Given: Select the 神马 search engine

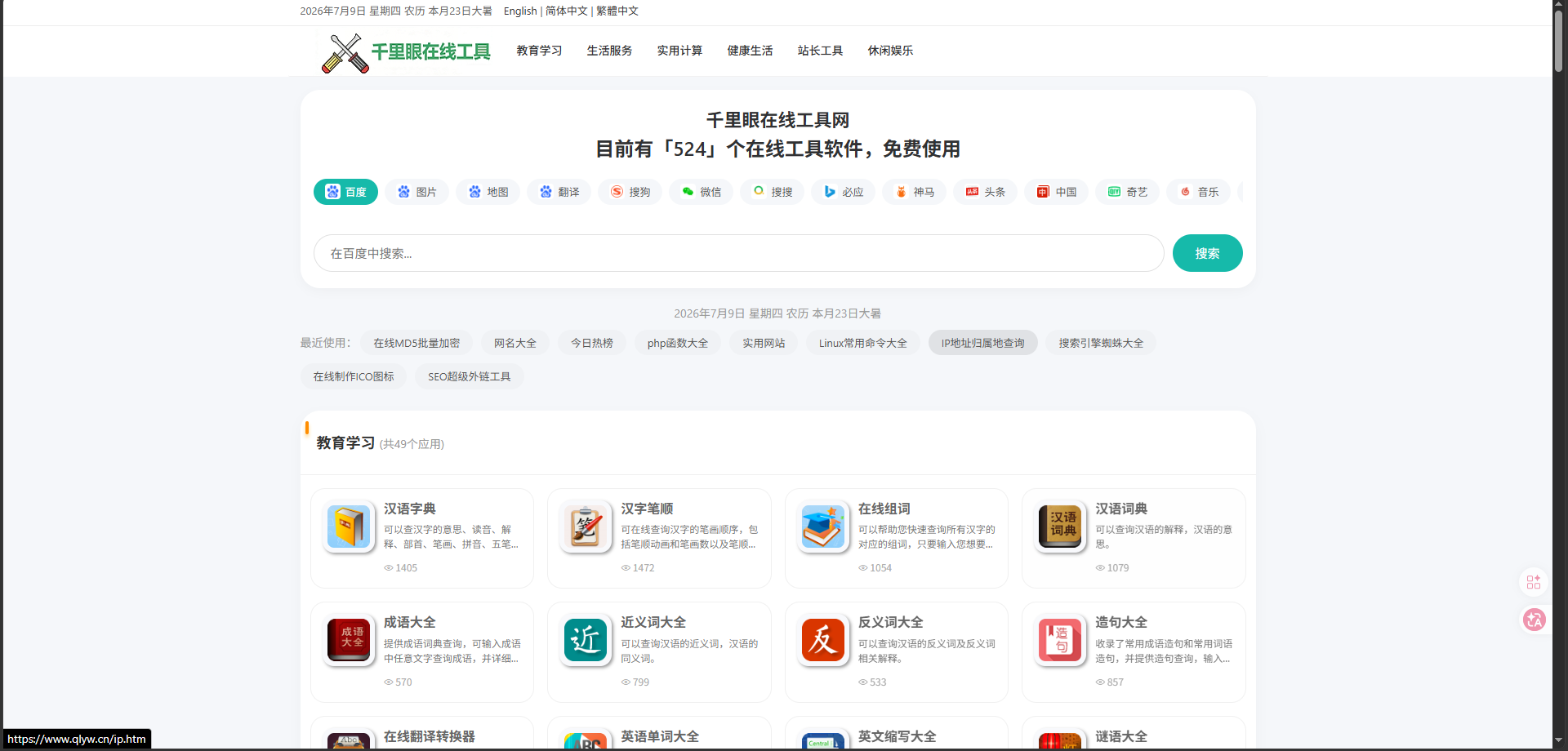Looking at the screenshot, I should point(914,192).
